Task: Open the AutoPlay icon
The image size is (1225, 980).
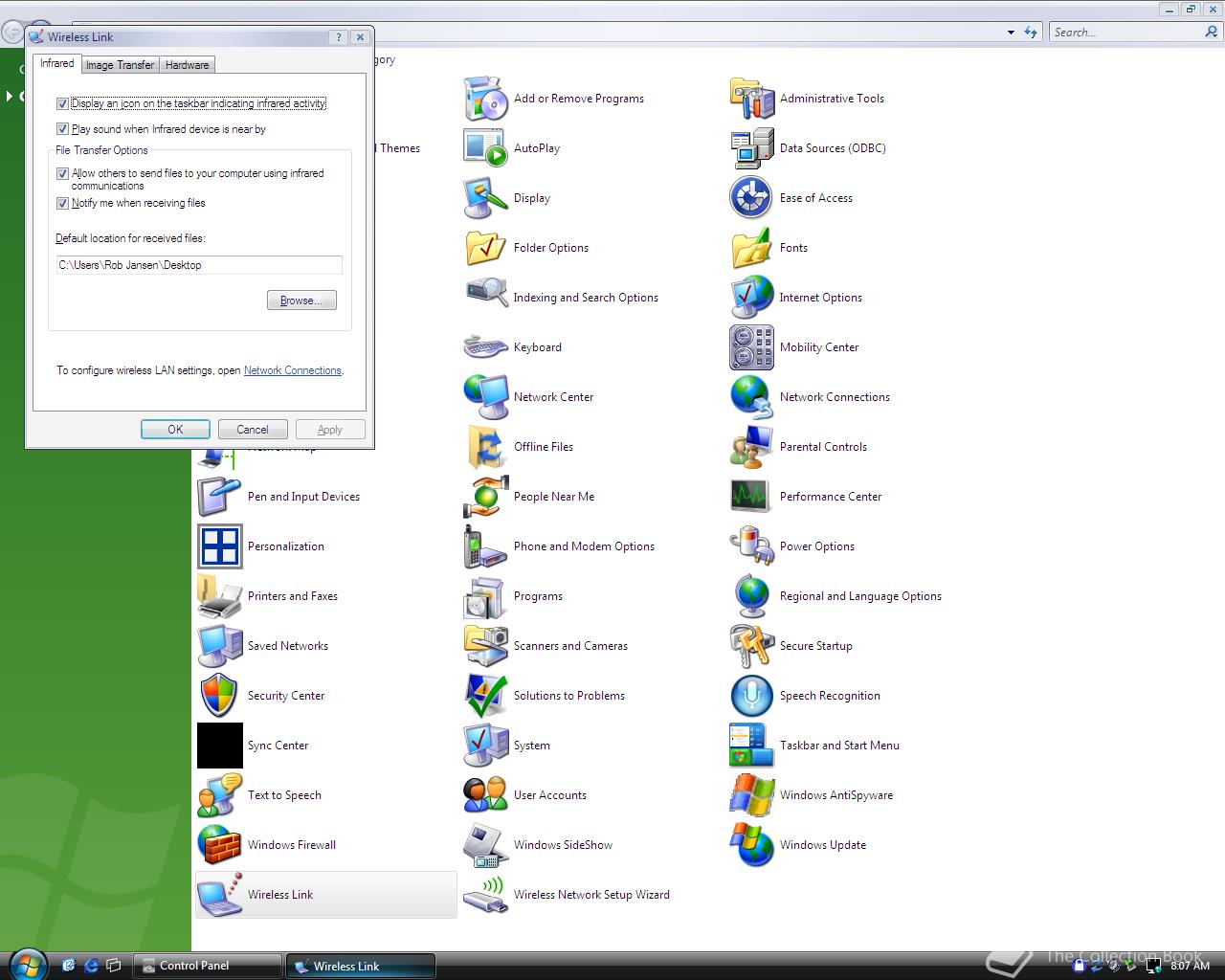Action: pos(485,148)
